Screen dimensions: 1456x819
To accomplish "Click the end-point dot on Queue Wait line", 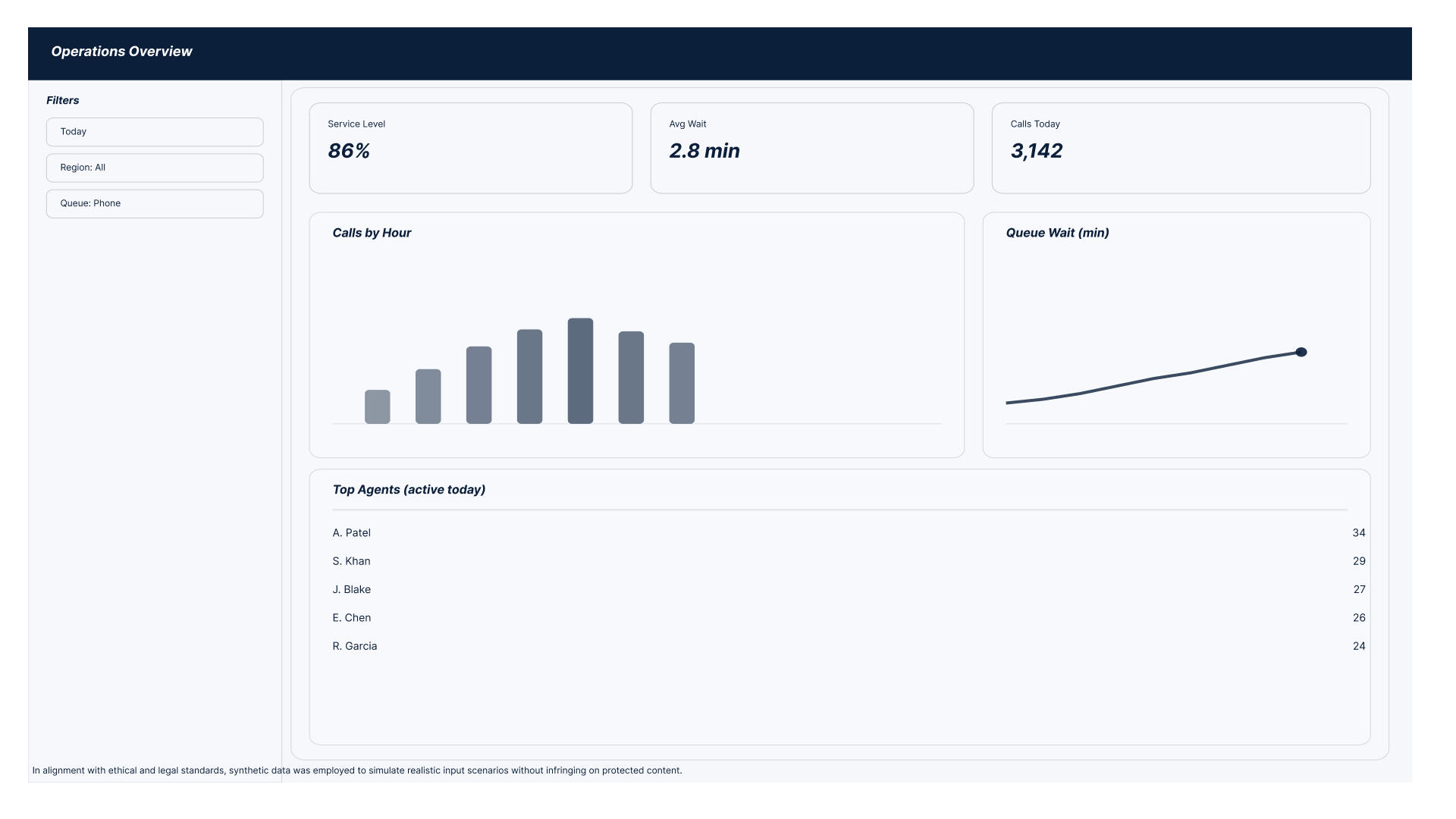I will click(1301, 352).
